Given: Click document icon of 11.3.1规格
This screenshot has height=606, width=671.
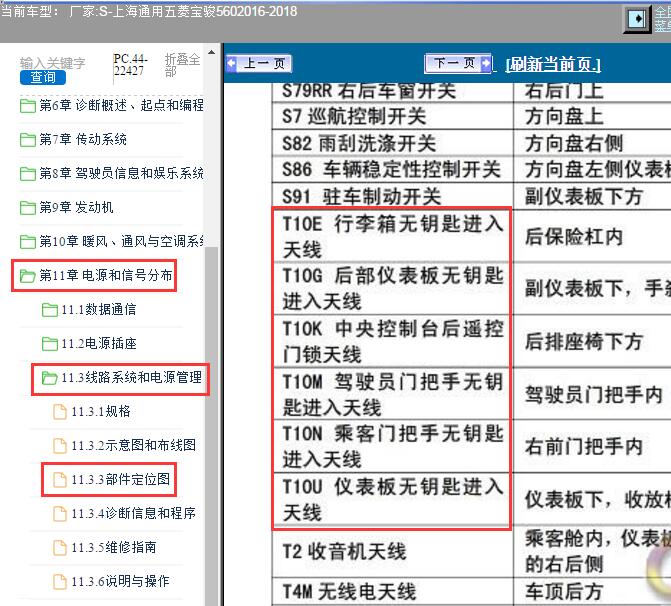Looking at the screenshot, I should click(x=60, y=412).
